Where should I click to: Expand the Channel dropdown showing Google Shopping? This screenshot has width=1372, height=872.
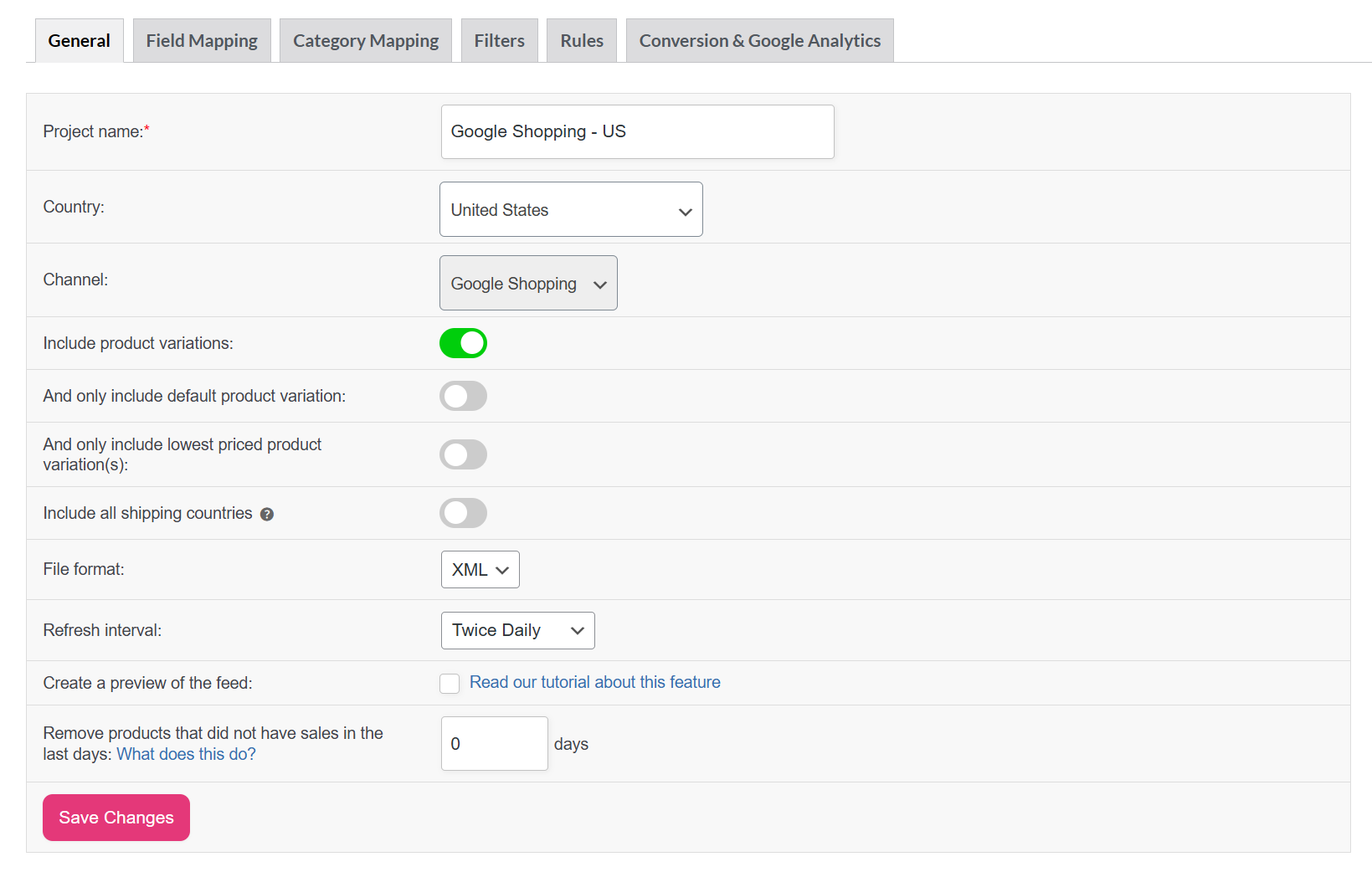tap(527, 283)
